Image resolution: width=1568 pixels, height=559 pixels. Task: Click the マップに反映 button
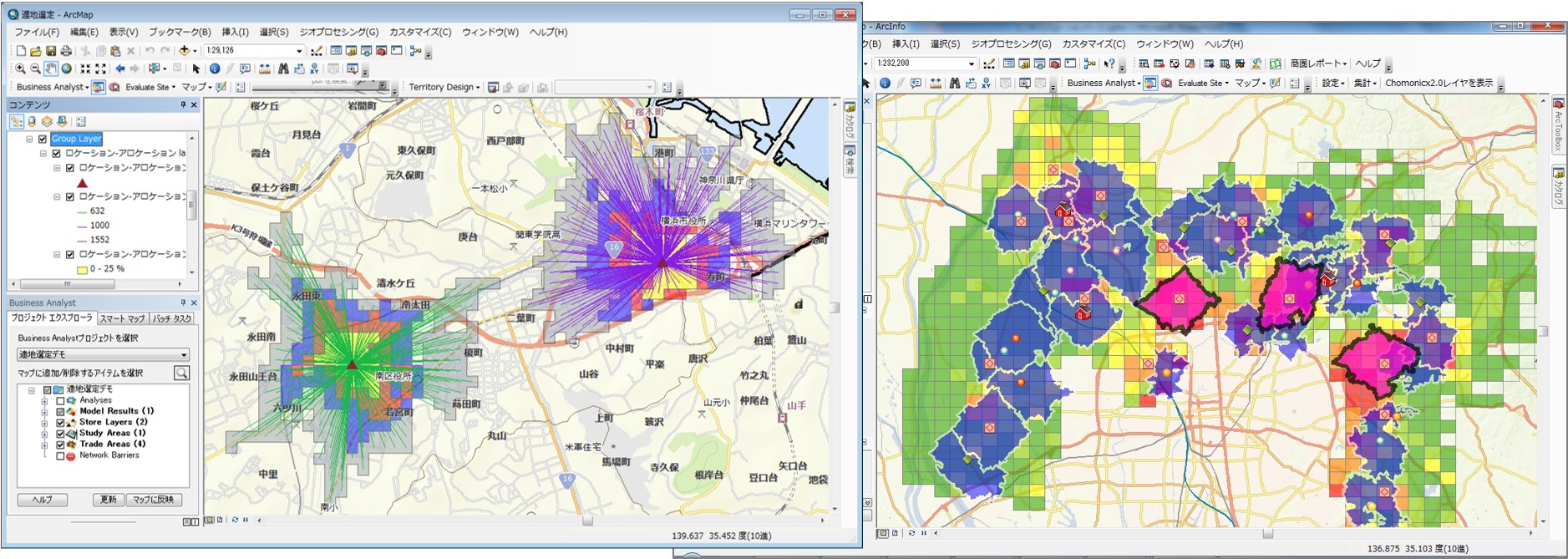tap(154, 500)
